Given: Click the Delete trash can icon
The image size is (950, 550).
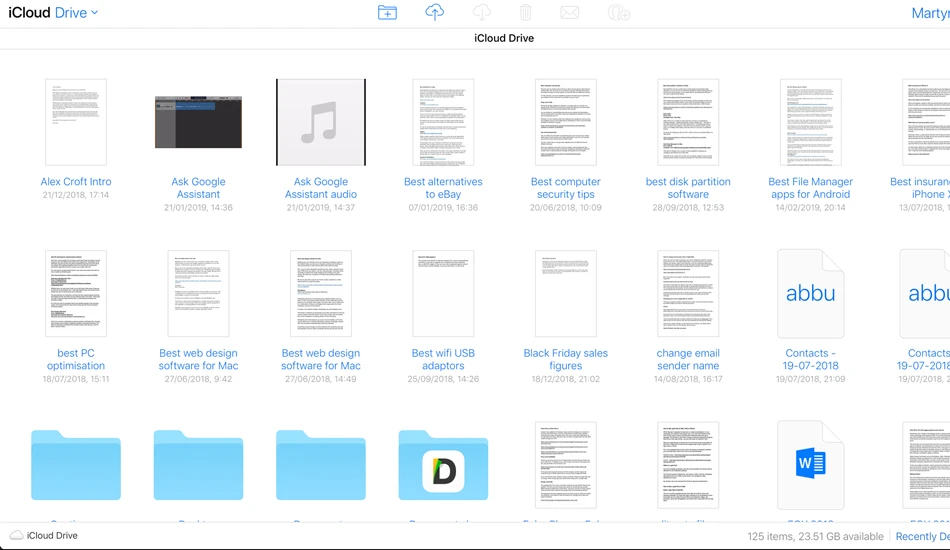Looking at the screenshot, I should (525, 12).
